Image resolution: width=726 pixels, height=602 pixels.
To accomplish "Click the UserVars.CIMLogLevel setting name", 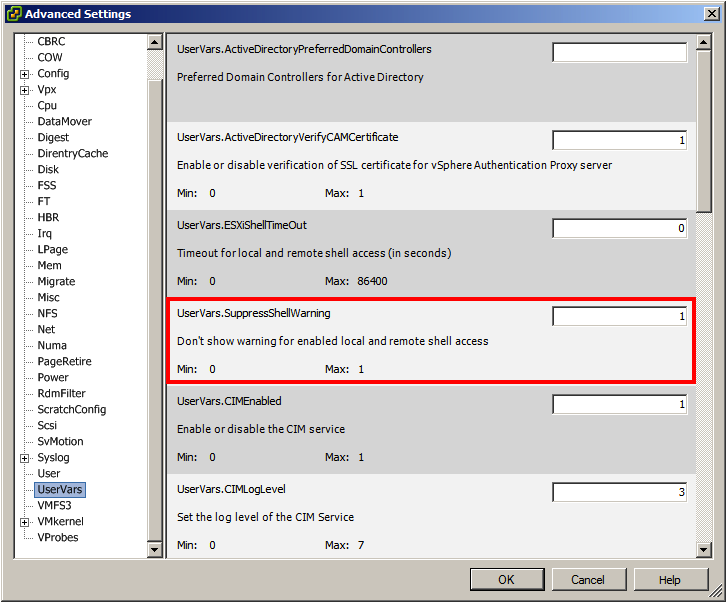I will tap(231, 489).
